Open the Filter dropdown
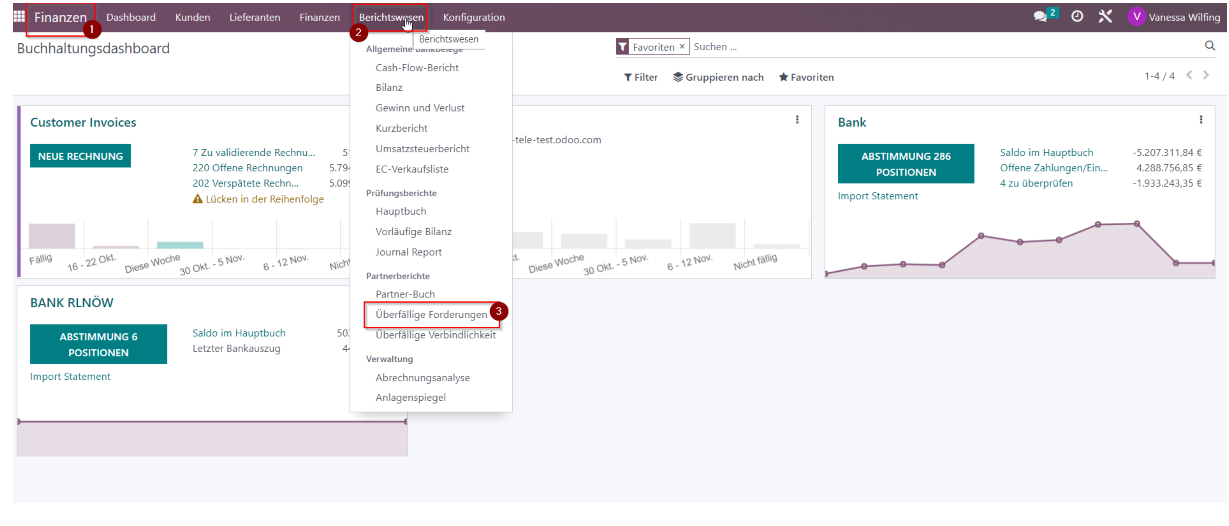The width and height of the screenshot is (1229, 526). (x=641, y=77)
